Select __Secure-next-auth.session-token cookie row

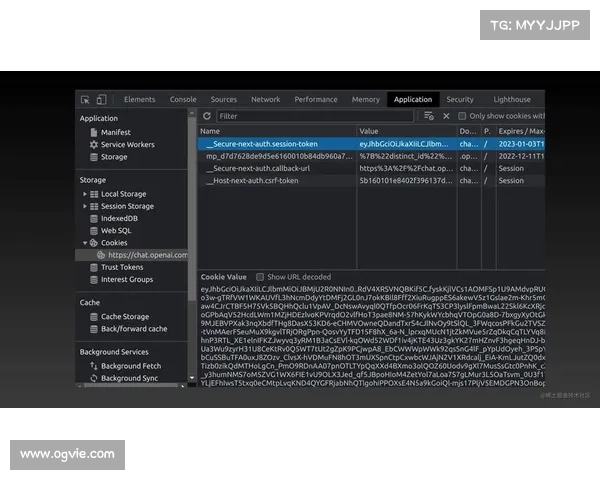click(x=371, y=144)
